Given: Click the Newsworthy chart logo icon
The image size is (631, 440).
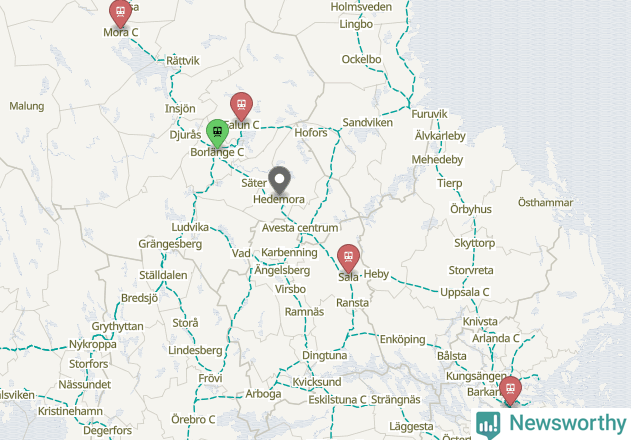Looking at the screenshot, I should [x=488, y=425].
